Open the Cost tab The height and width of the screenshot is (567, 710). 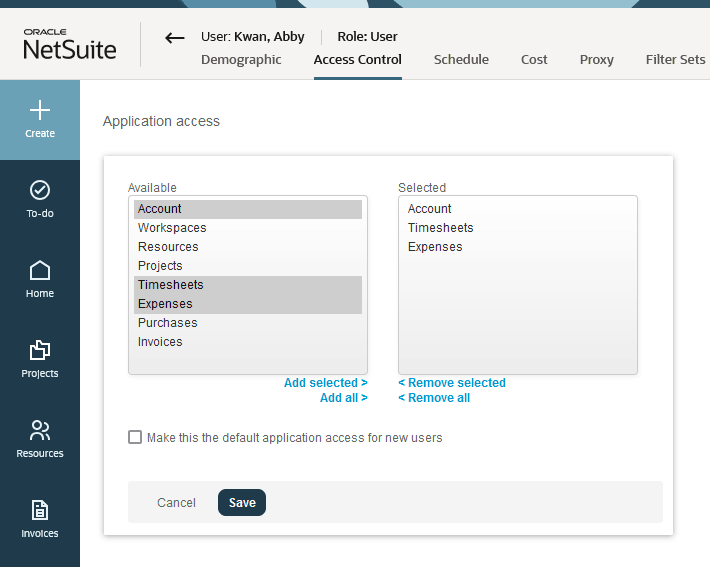pos(534,59)
